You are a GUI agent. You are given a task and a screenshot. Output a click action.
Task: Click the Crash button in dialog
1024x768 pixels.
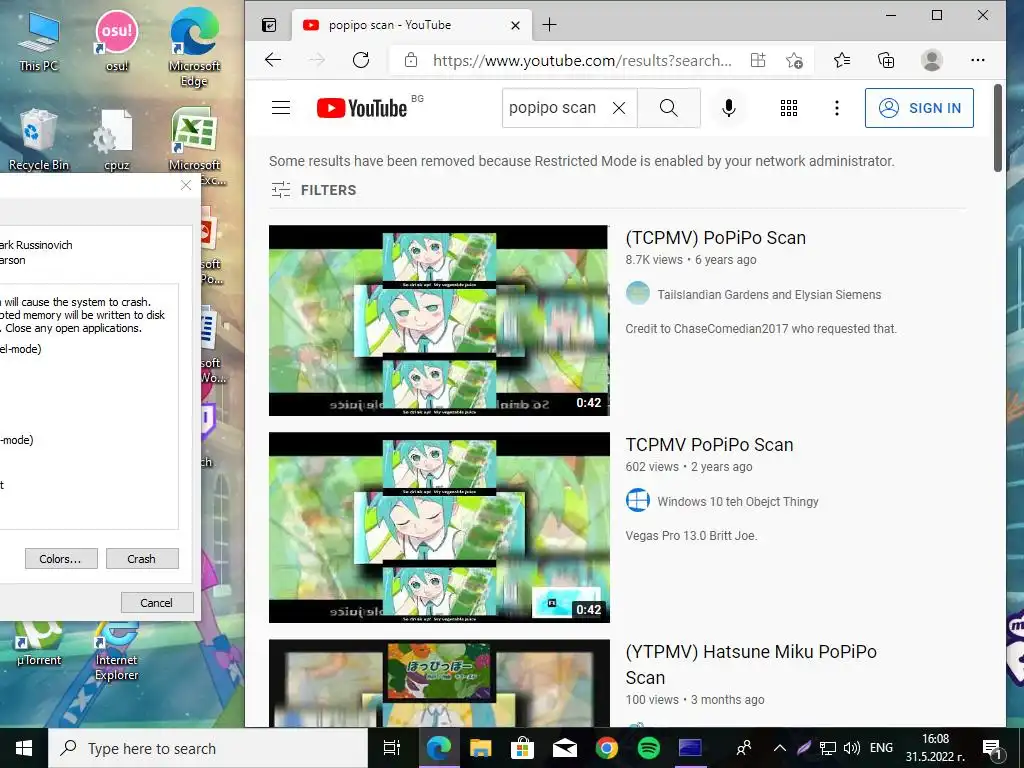pyautogui.click(x=142, y=558)
